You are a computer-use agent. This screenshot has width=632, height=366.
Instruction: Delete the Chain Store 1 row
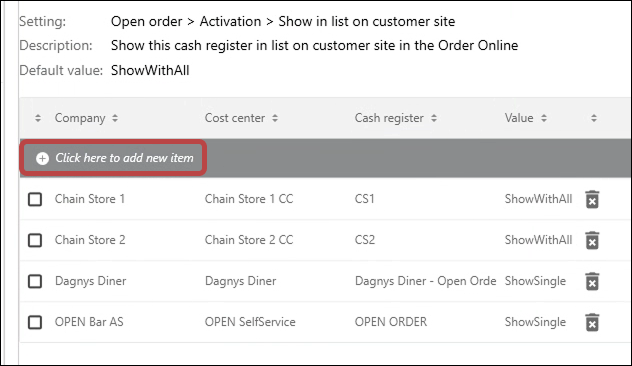coord(592,200)
